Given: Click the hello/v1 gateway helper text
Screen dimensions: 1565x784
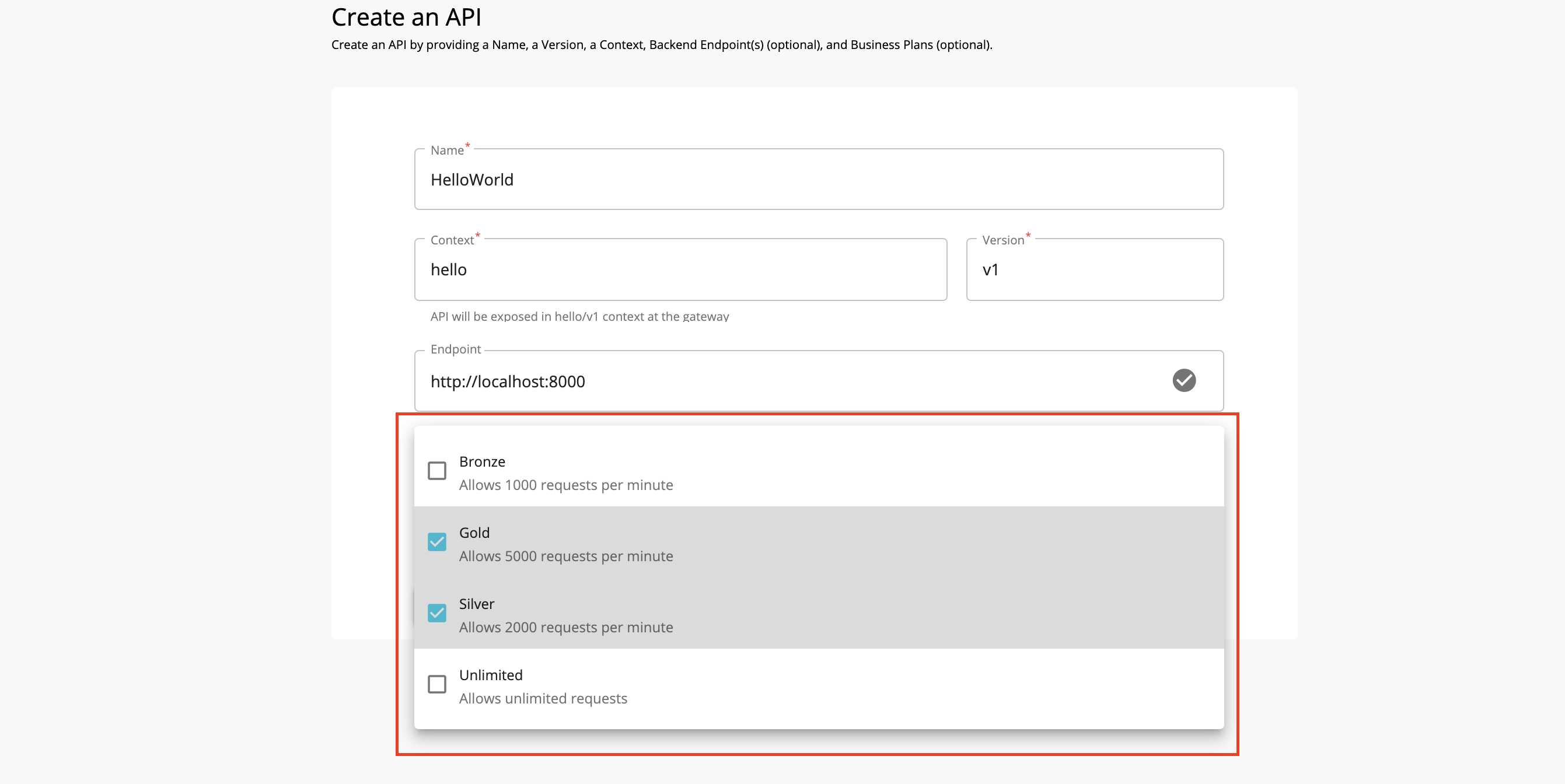Looking at the screenshot, I should click(579, 316).
